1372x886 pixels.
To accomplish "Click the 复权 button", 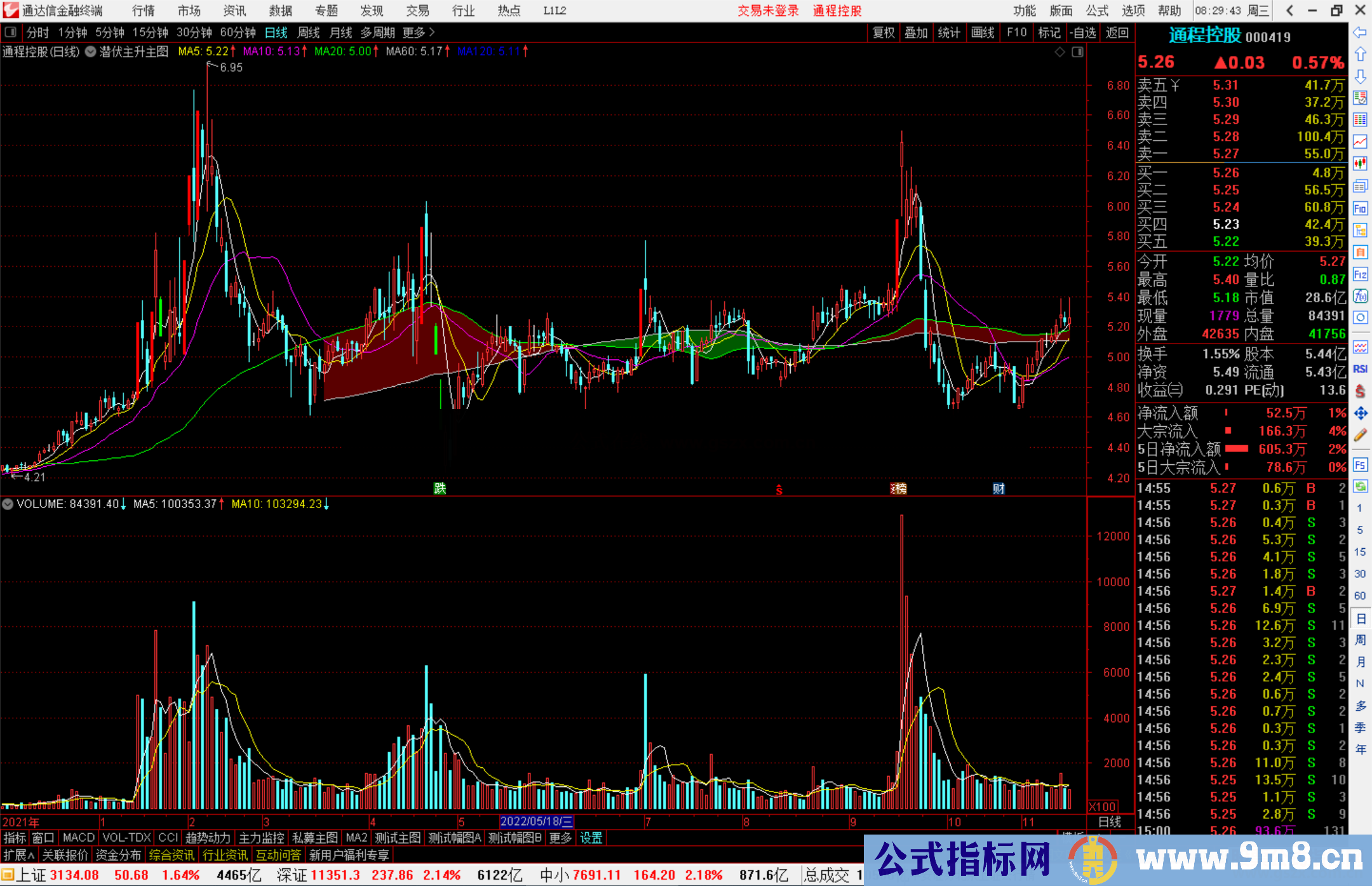I will [883, 32].
